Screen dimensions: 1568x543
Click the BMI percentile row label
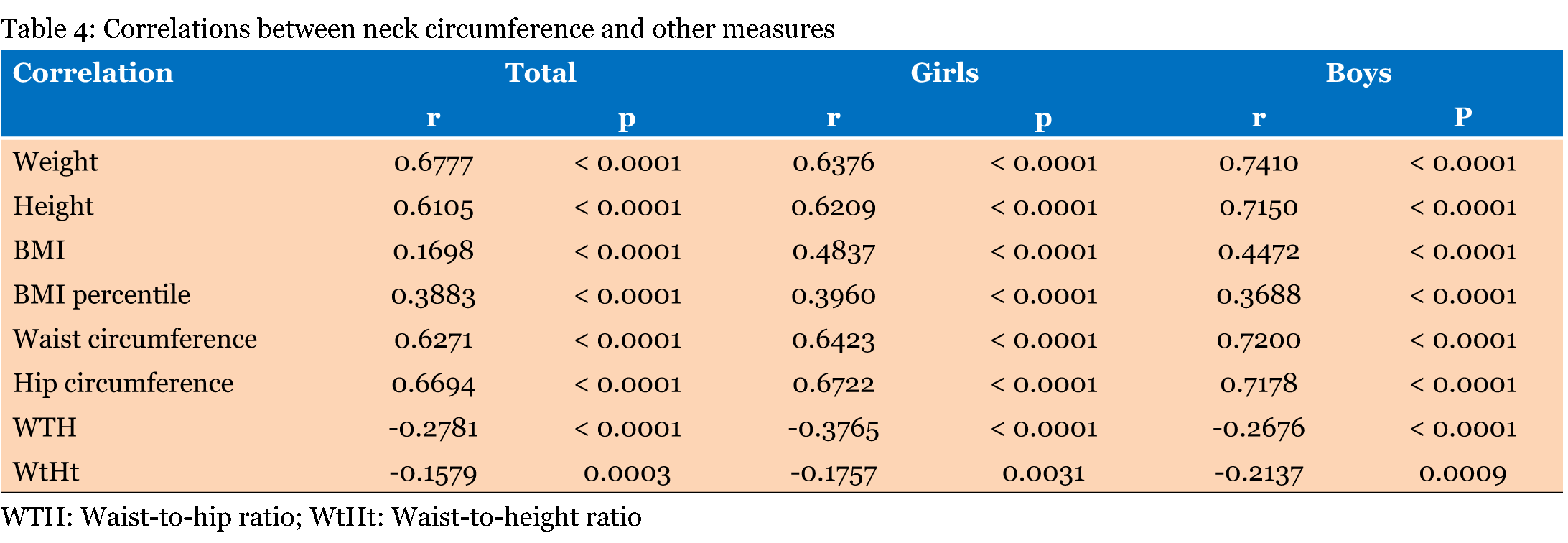point(101,295)
